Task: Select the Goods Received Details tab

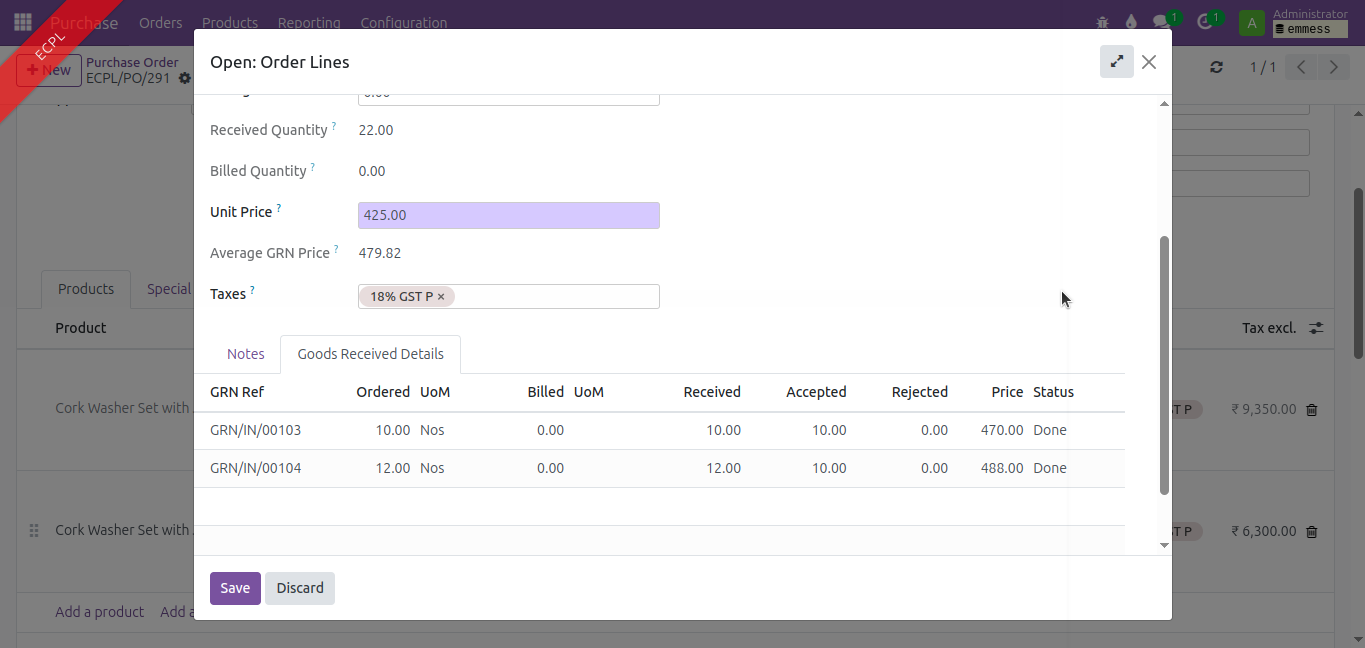Action: (x=370, y=354)
